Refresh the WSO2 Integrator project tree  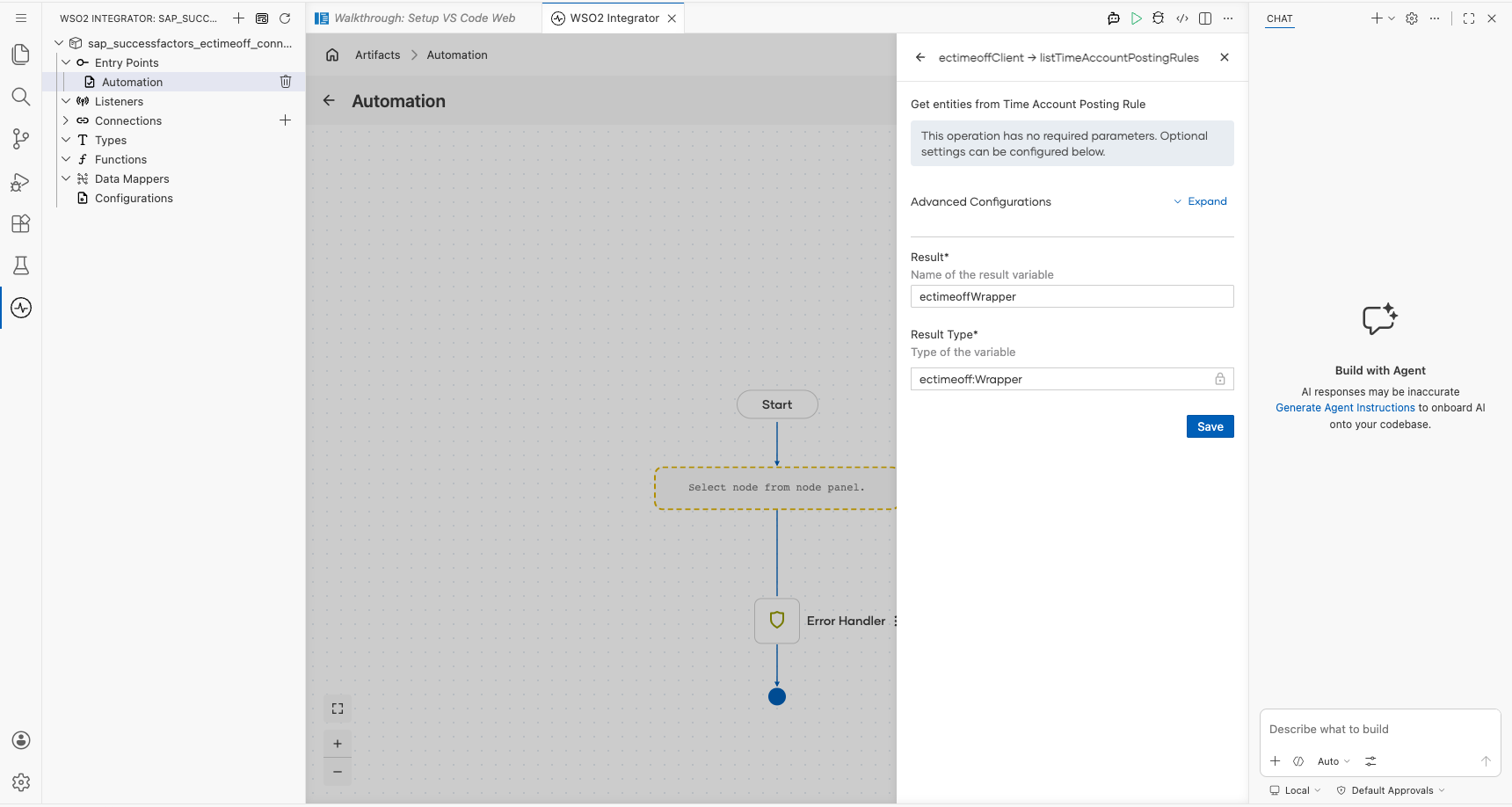pyautogui.click(x=285, y=18)
